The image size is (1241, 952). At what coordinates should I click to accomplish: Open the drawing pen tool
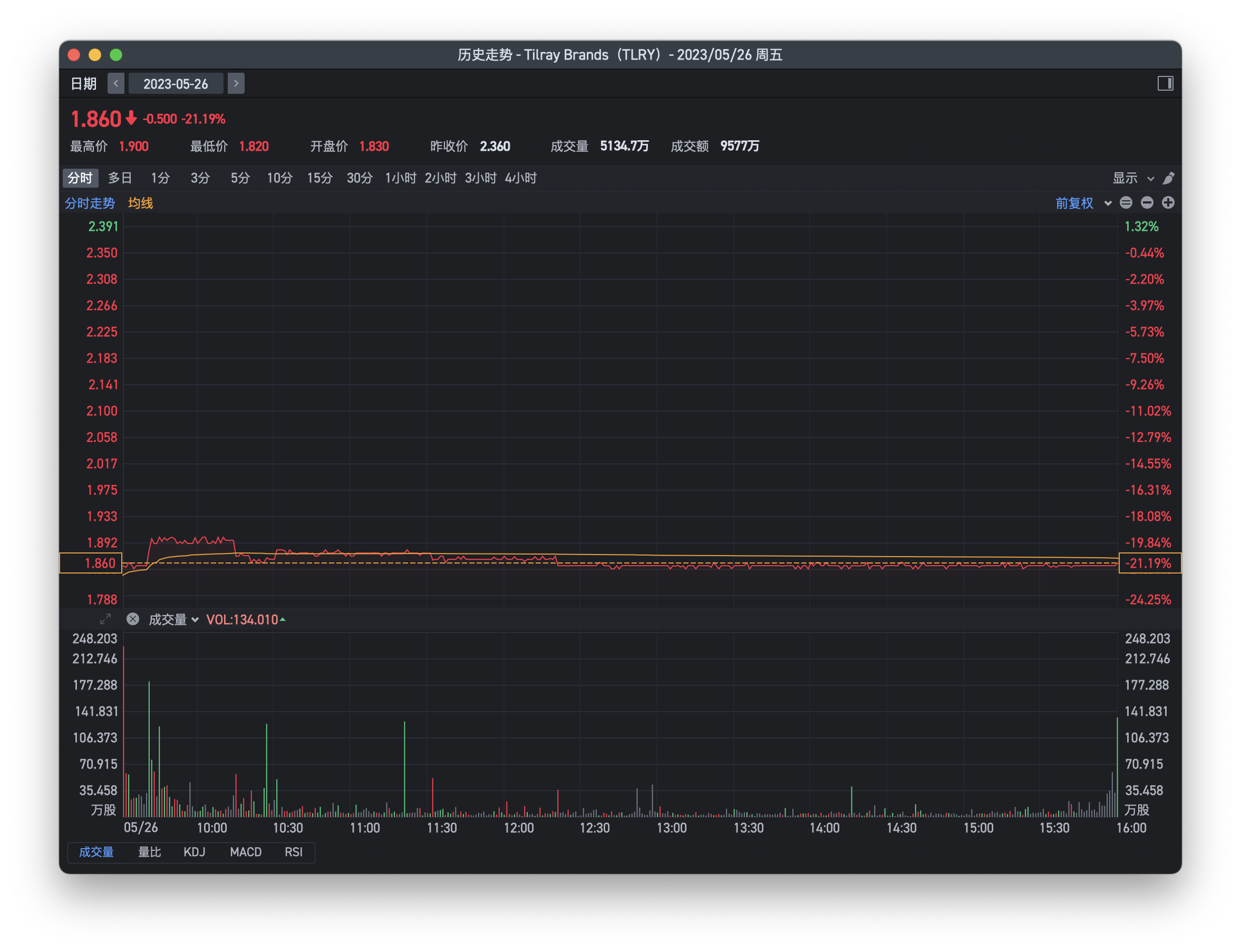click(x=1168, y=179)
